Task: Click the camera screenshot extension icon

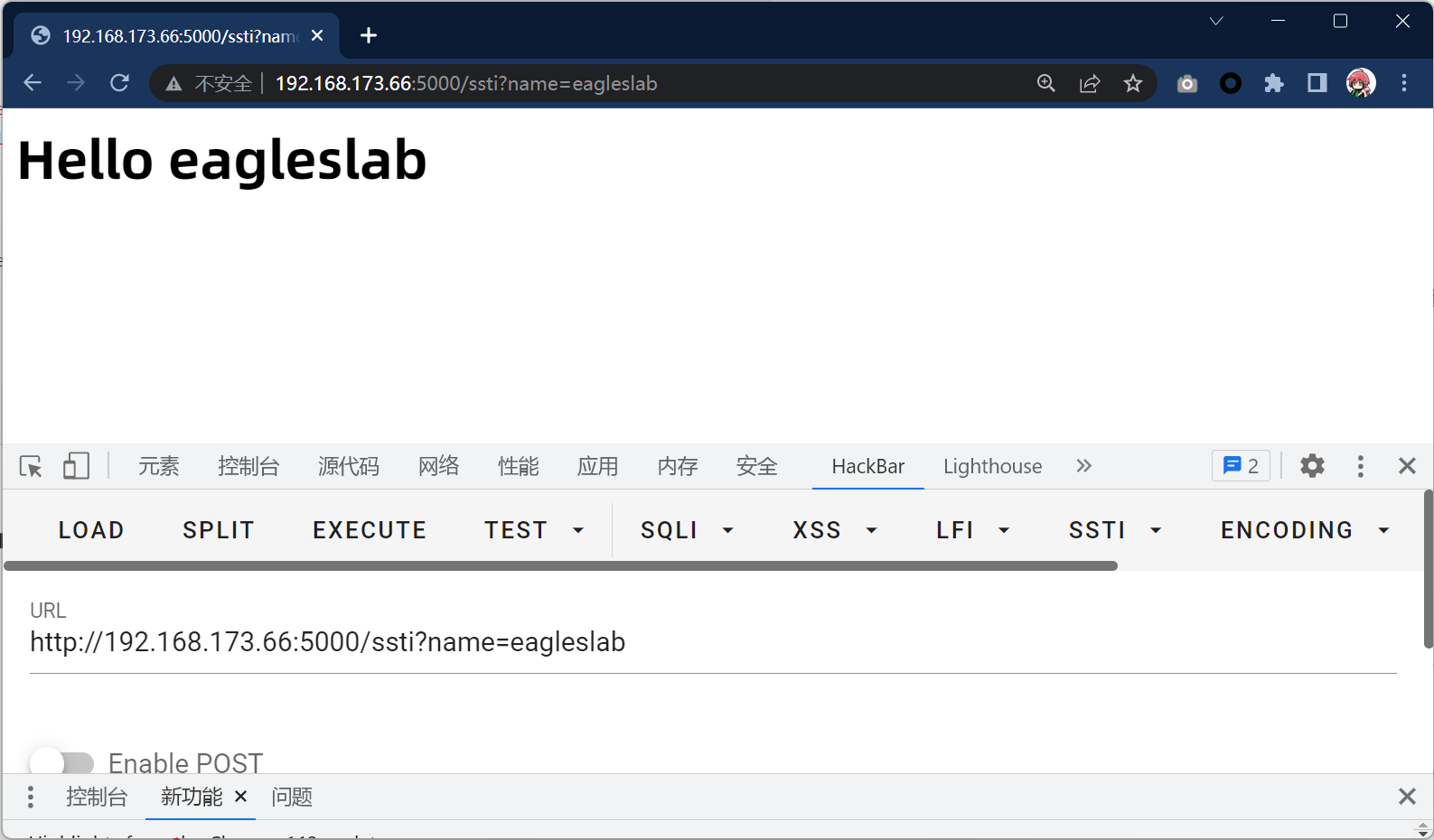Action: pos(1187,84)
